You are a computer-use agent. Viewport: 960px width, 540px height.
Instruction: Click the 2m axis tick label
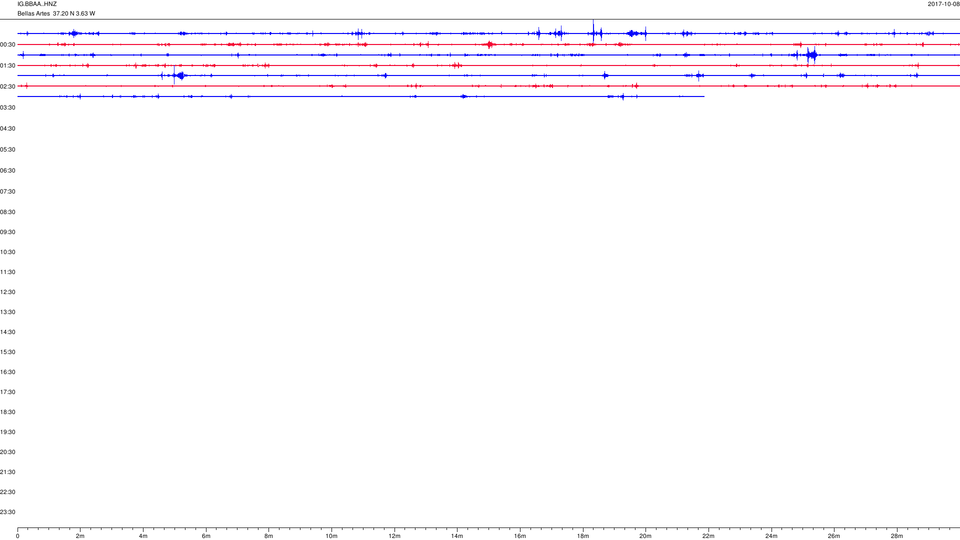point(80,536)
